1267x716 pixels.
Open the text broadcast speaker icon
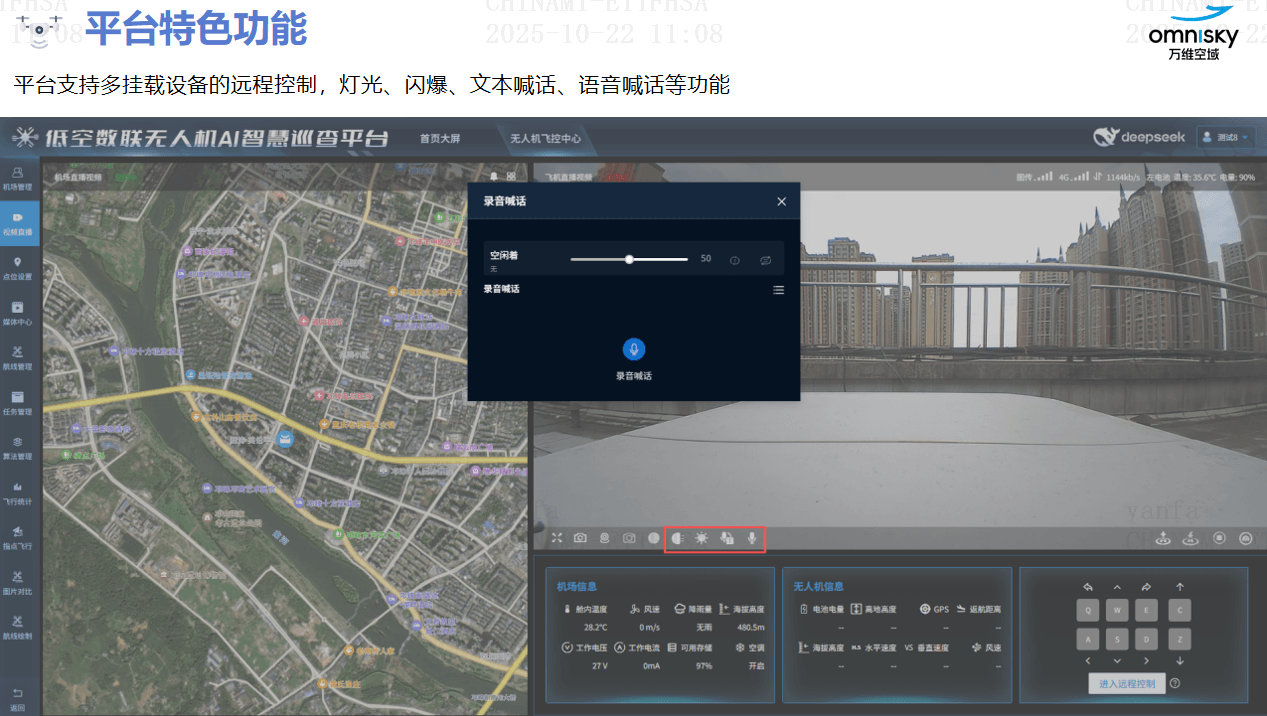727,538
